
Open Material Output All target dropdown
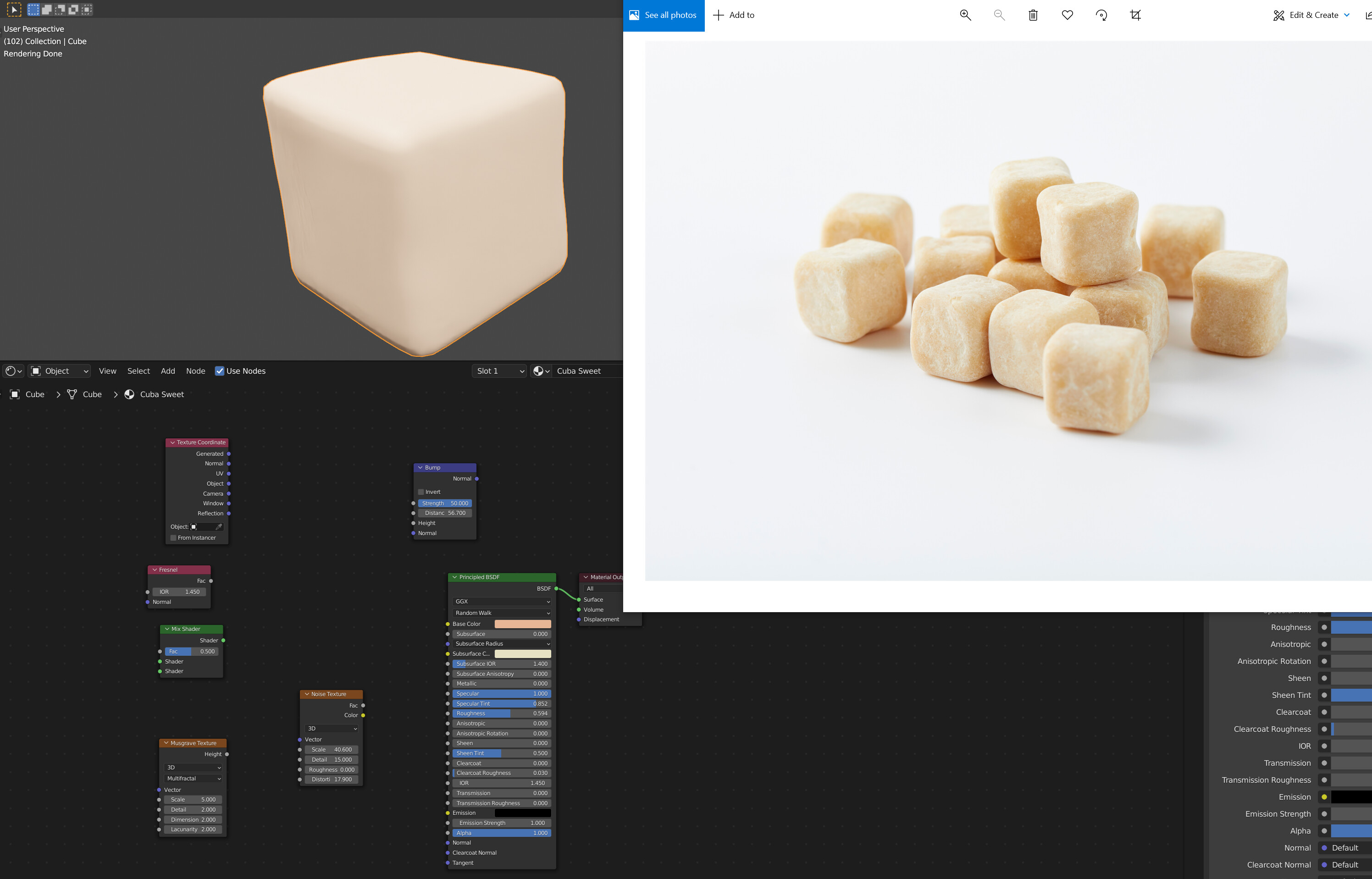(603, 588)
